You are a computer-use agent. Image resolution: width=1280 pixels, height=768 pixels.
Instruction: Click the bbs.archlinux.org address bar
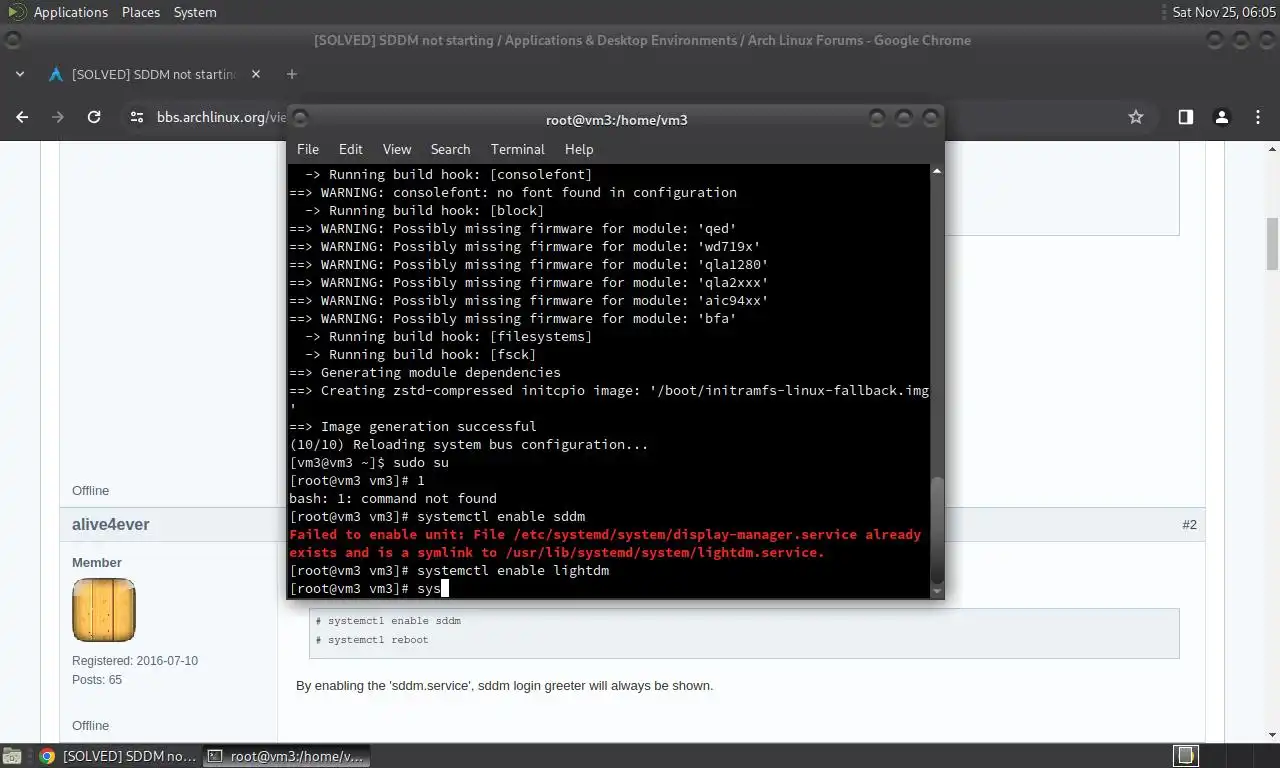(x=222, y=117)
